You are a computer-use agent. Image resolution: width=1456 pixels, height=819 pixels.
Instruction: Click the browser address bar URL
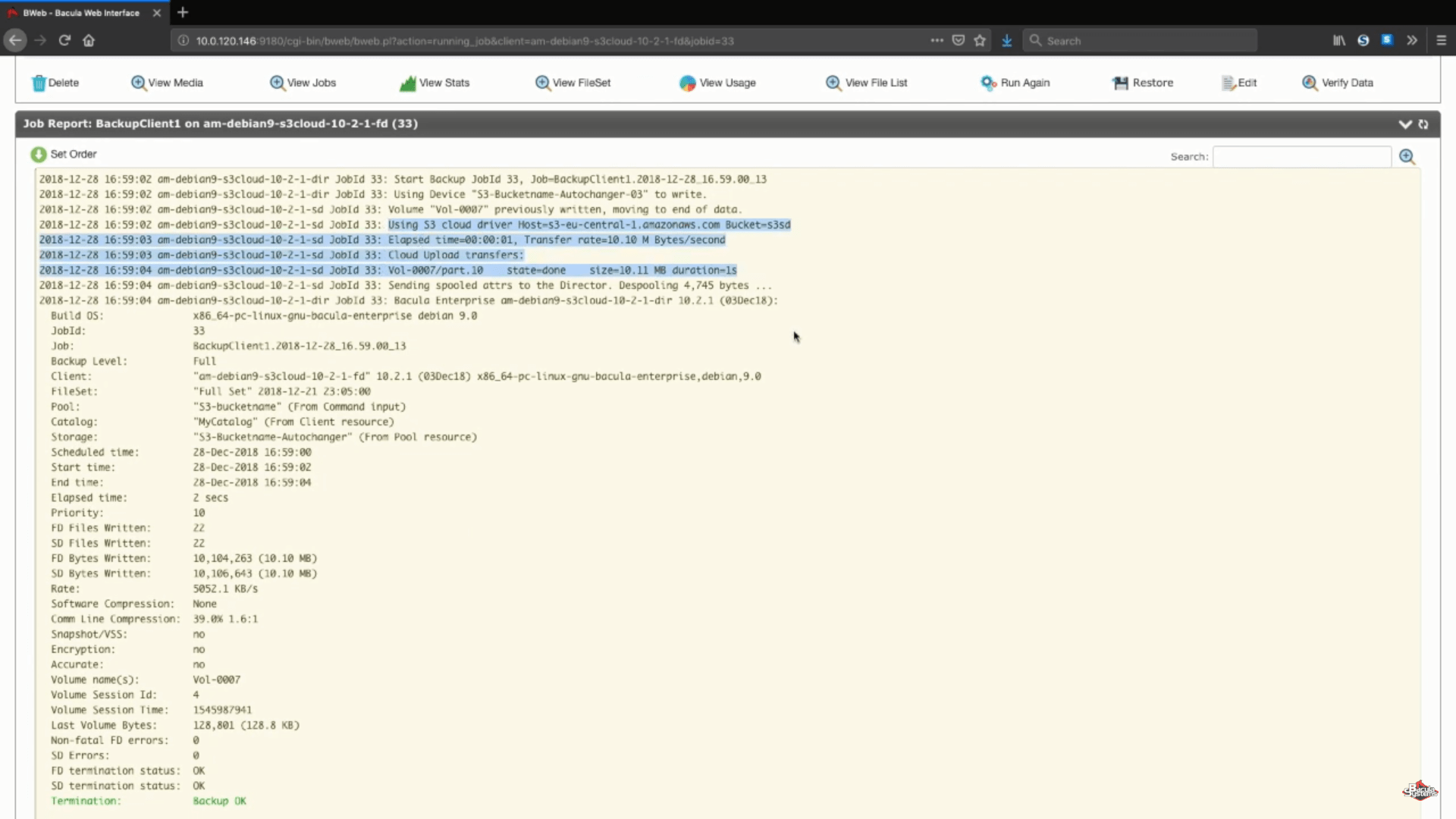coord(465,41)
